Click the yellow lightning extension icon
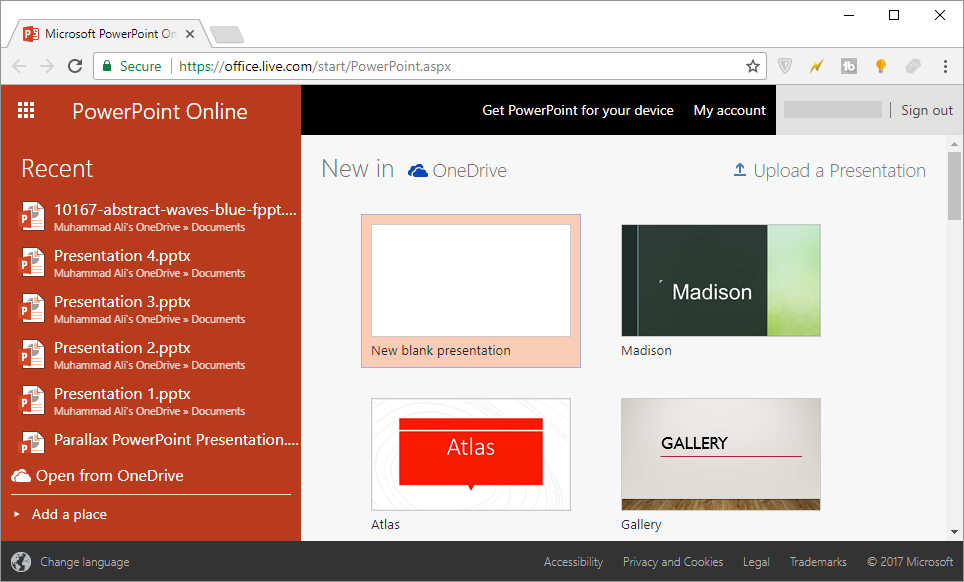 click(816, 66)
